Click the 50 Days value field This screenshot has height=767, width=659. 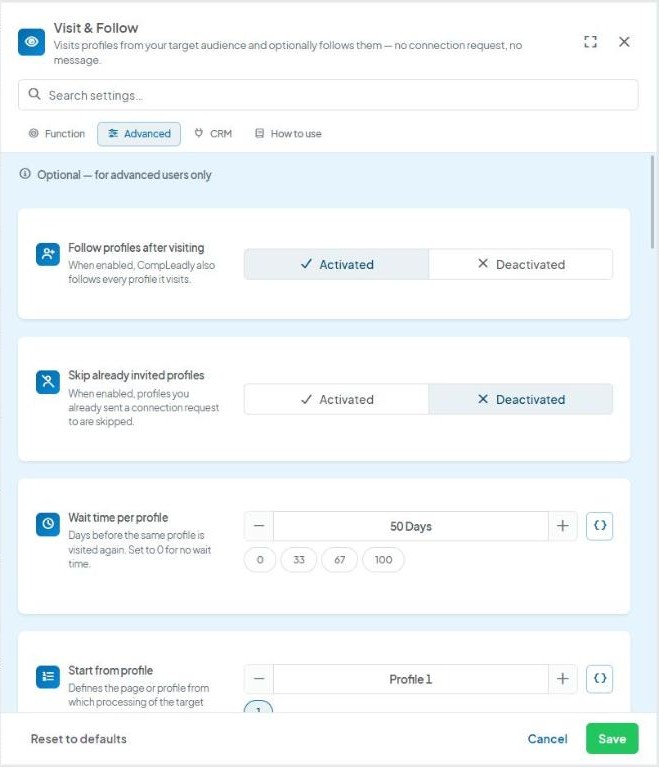click(x=410, y=526)
